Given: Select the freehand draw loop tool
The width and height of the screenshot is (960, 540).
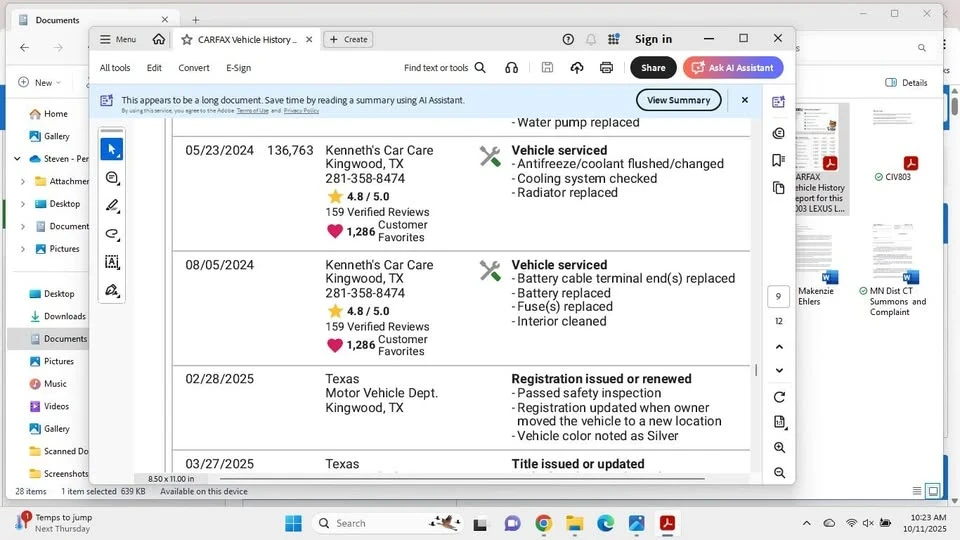Looking at the screenshot, I should coord(112,234).
